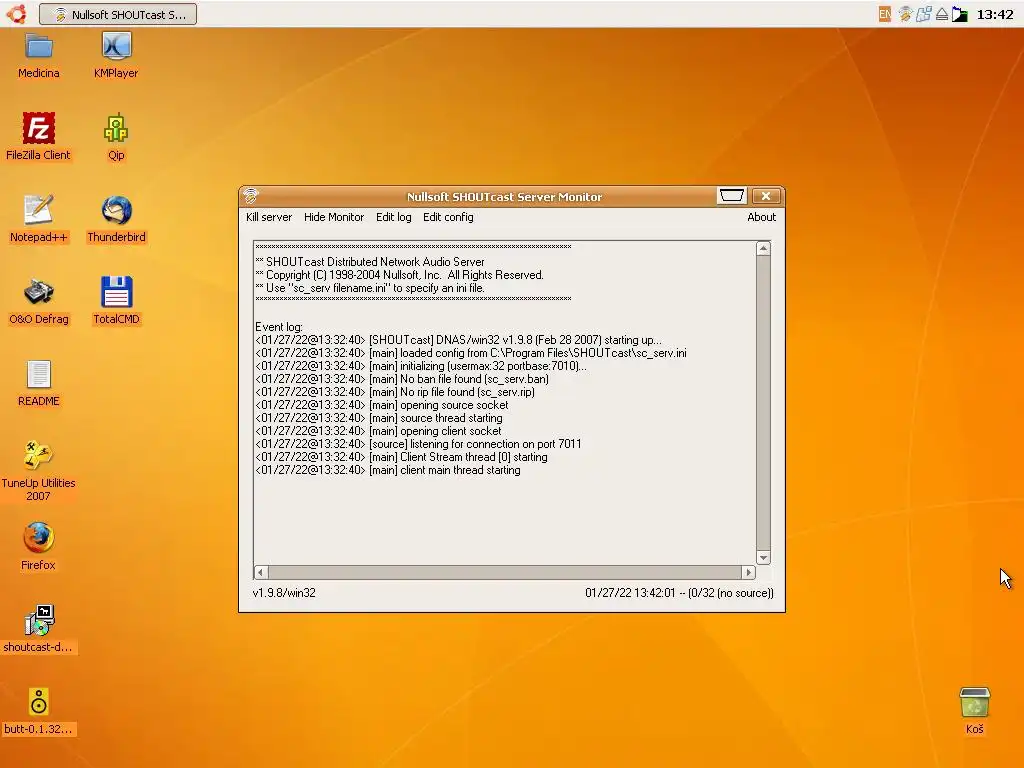
Task: Open the Medicina folder icon
Action: 39,47
